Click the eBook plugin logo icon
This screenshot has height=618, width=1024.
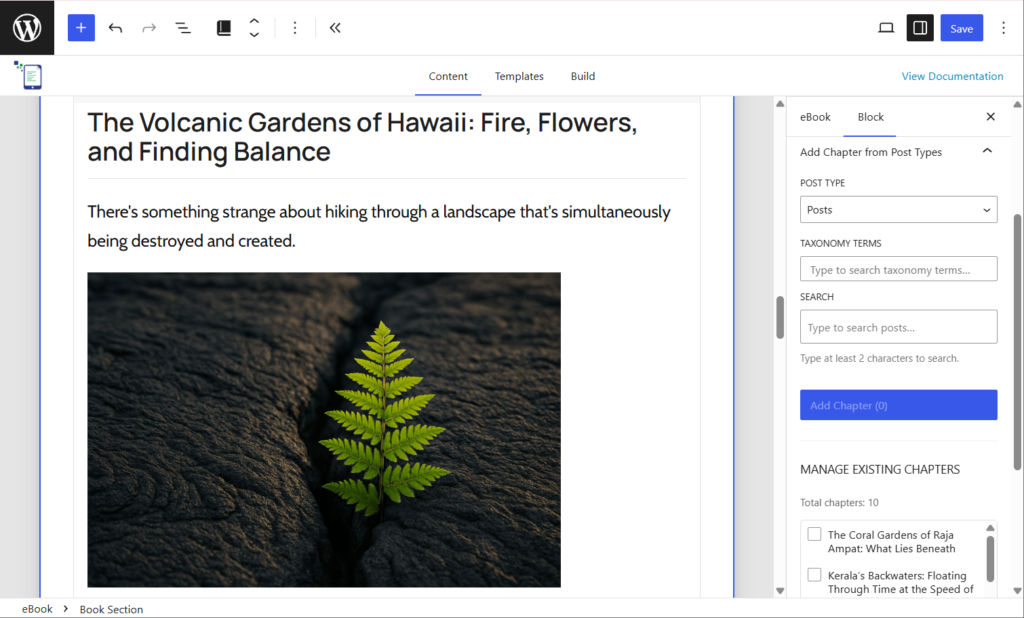pyautogui.click(x=29, y=75)
